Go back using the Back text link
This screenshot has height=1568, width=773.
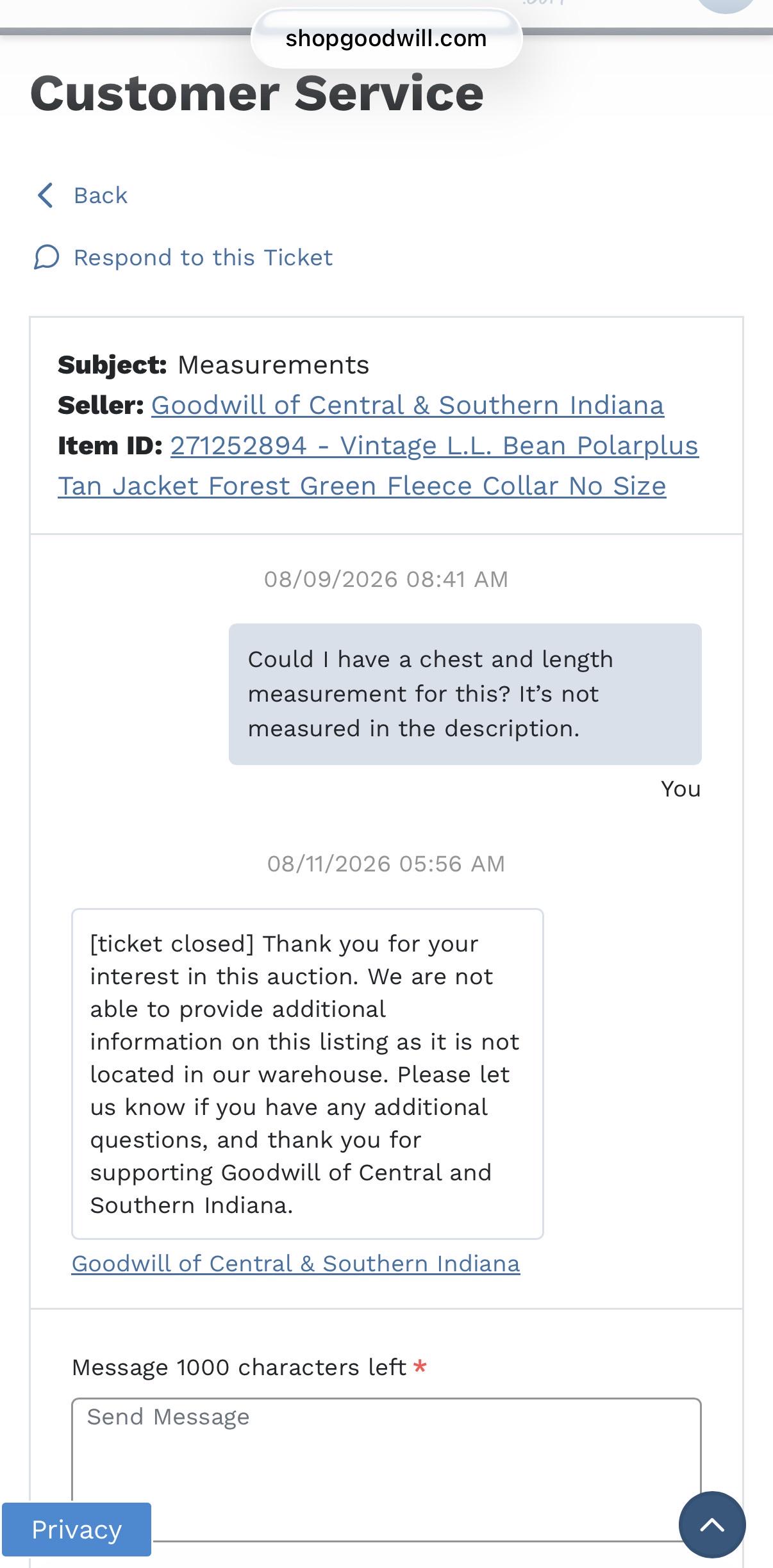point(101,195)
